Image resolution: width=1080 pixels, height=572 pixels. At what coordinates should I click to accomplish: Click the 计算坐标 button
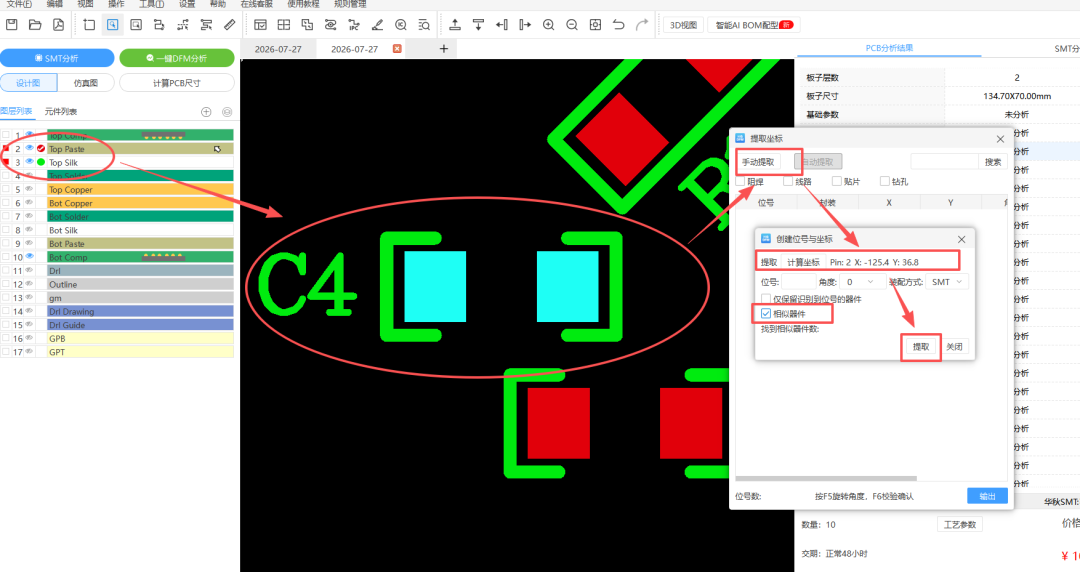[x=803, y=262]
